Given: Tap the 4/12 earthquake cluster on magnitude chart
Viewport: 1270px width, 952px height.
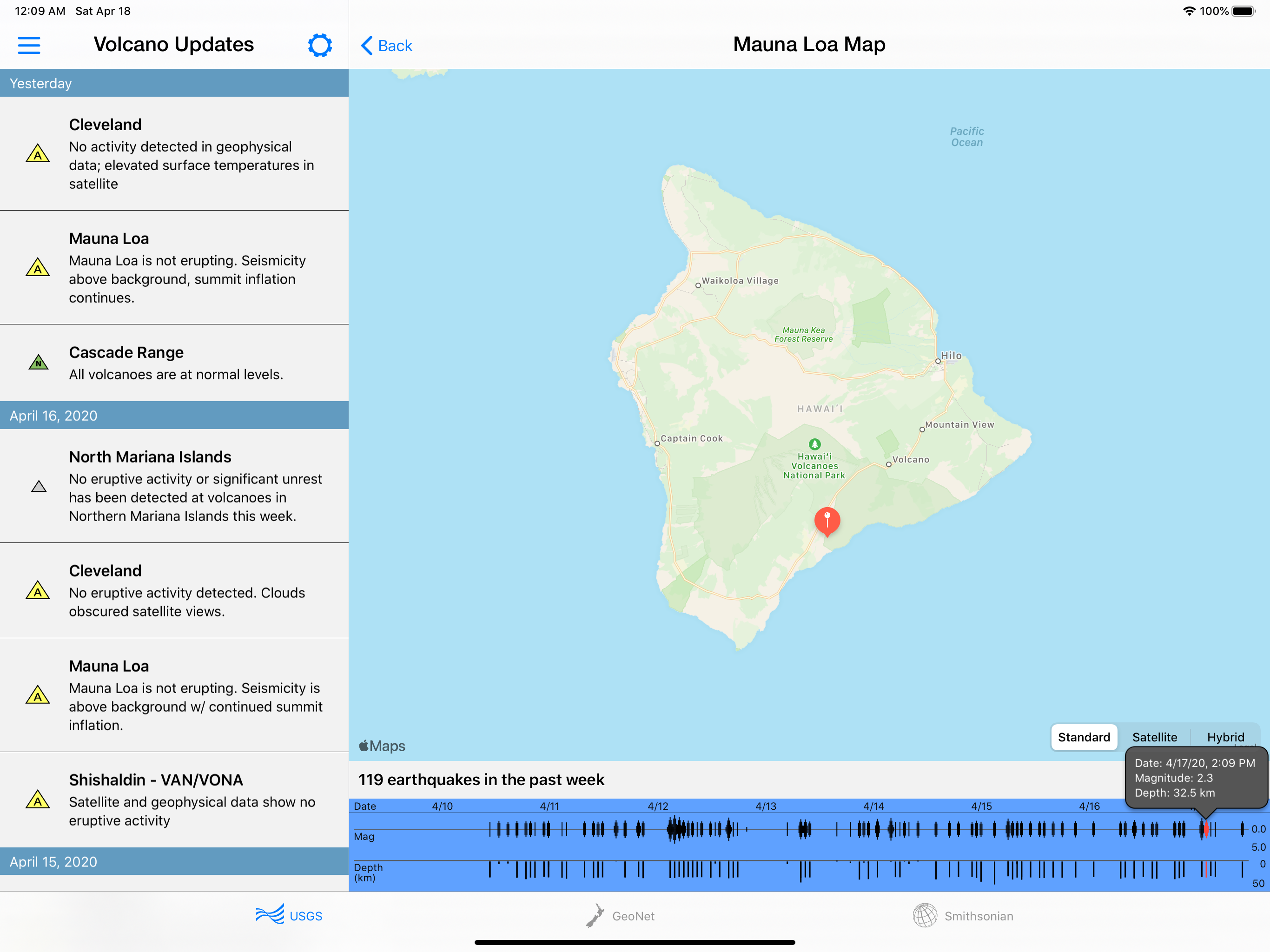Looking at the screenshot, I should click(676, 829).
